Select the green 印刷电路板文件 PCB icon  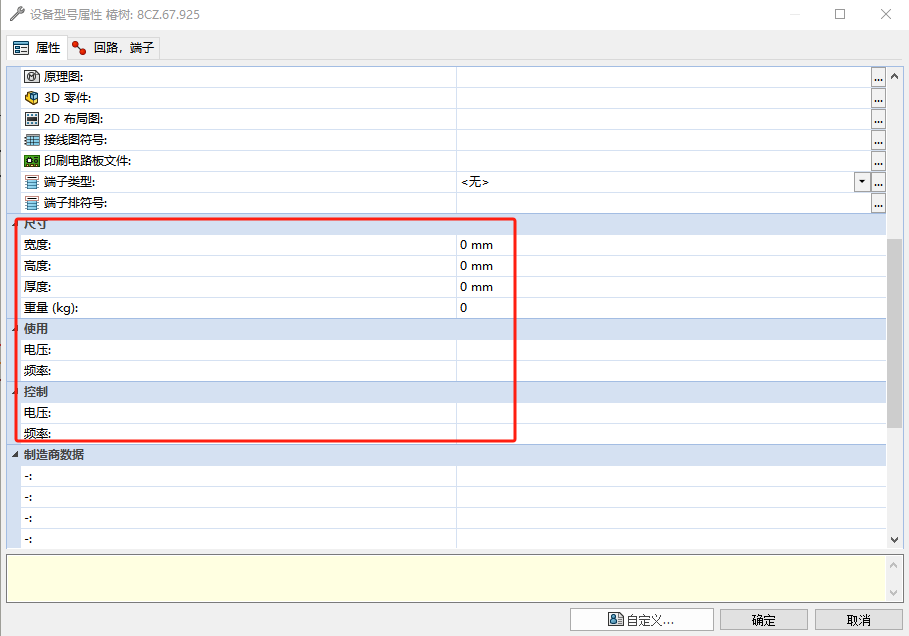31,160
